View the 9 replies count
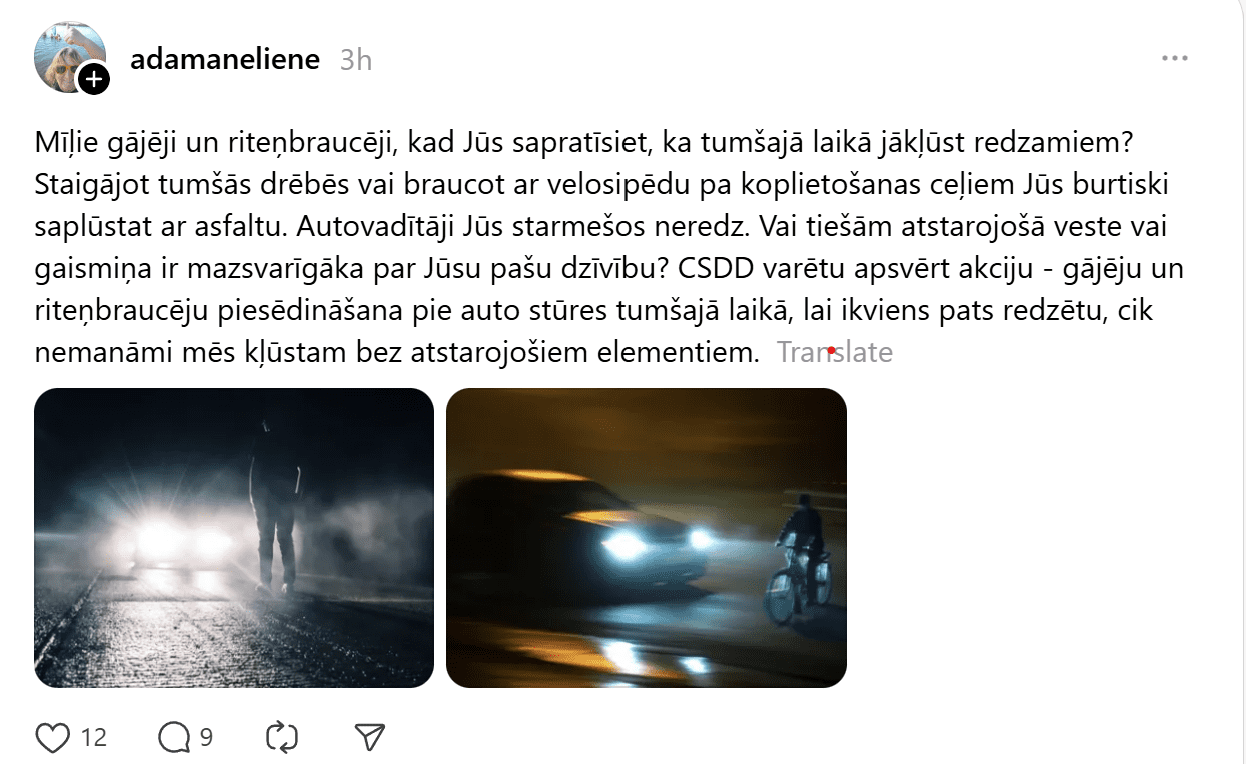Viewport: 1246px width, 764px height. point(206,738)
